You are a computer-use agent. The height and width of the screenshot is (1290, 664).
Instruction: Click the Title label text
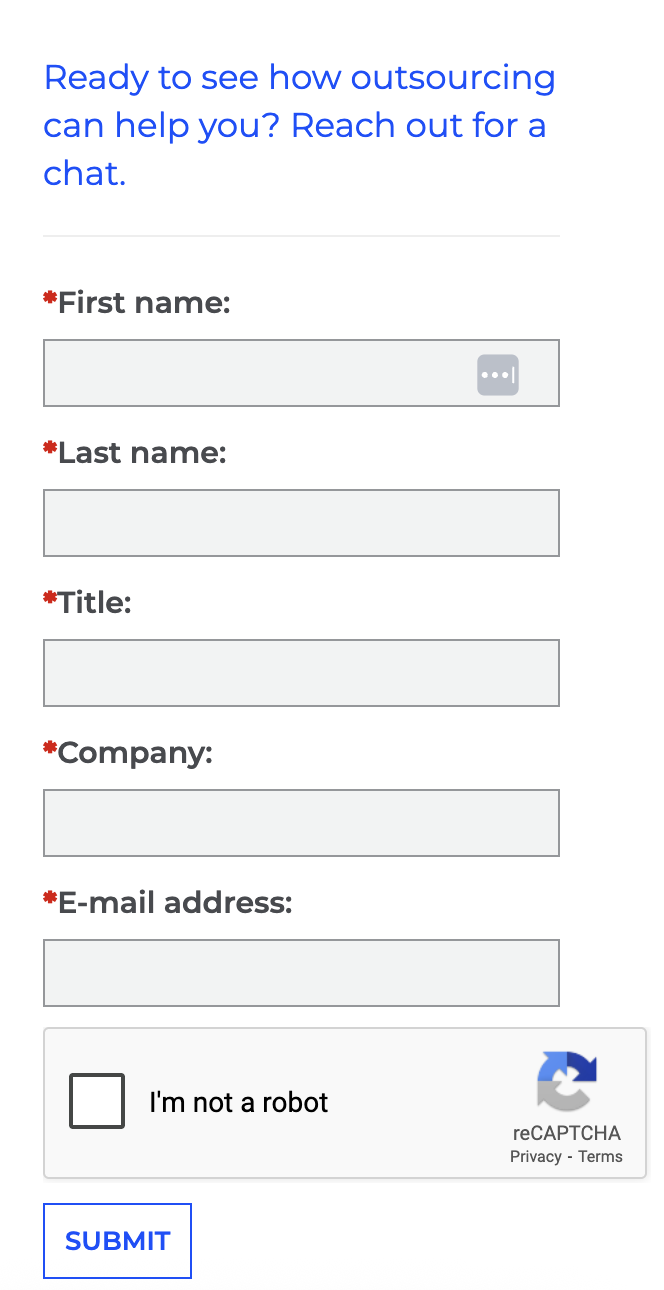tap(95, 603)
